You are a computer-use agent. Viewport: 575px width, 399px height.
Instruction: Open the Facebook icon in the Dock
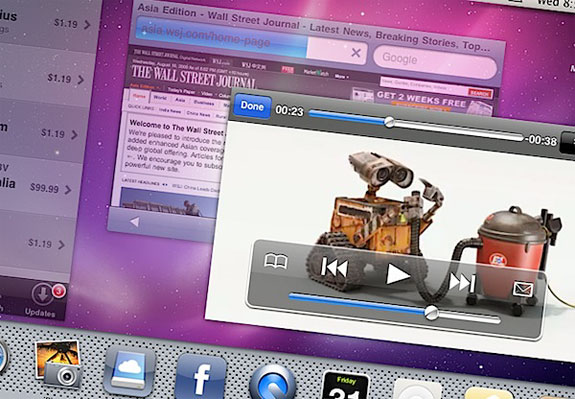(x=200, y=377)
